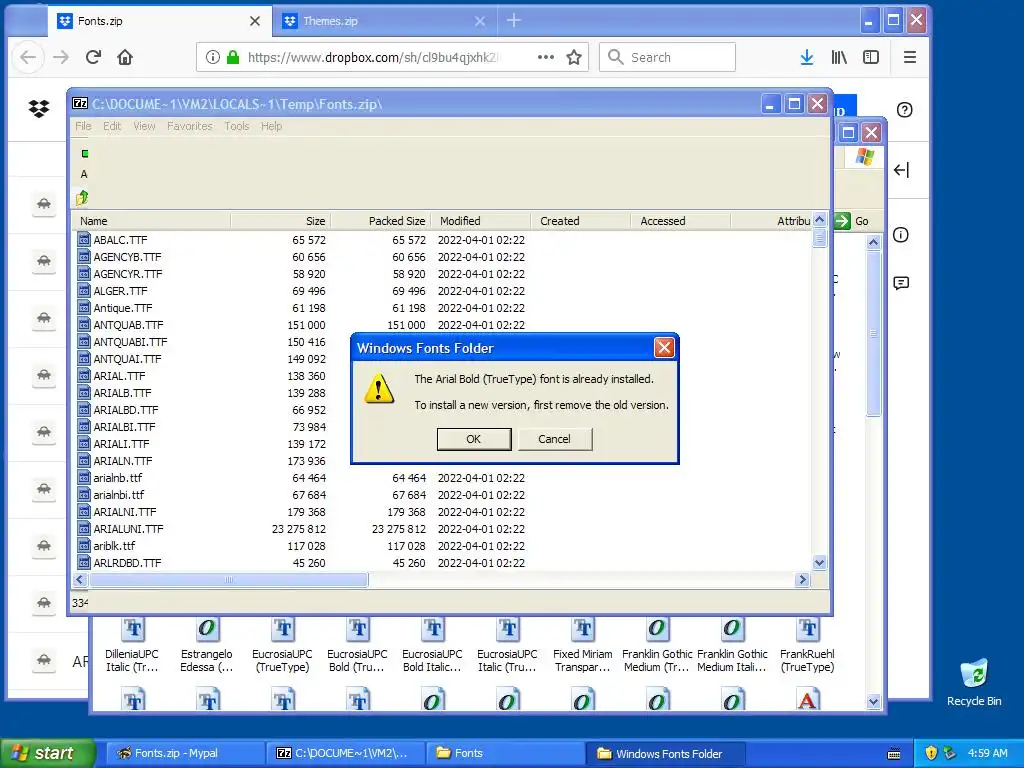Open the Windows Start menu

[x=48, y=753]
